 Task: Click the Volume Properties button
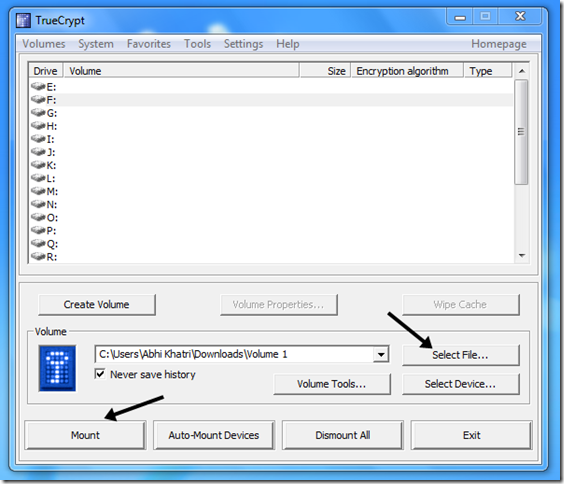[x=279, y=305]
